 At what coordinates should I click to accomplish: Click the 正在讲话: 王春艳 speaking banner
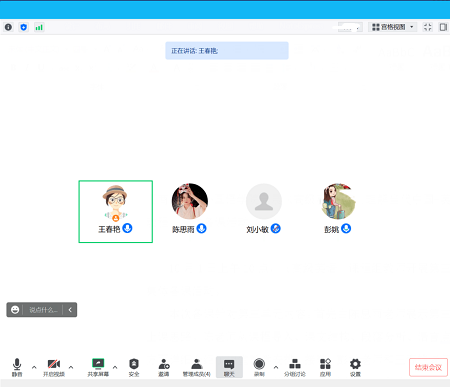(227, 51)
